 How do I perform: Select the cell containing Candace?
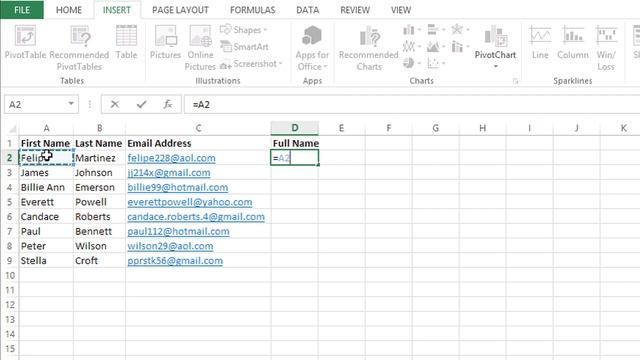[x=46, y=217]
